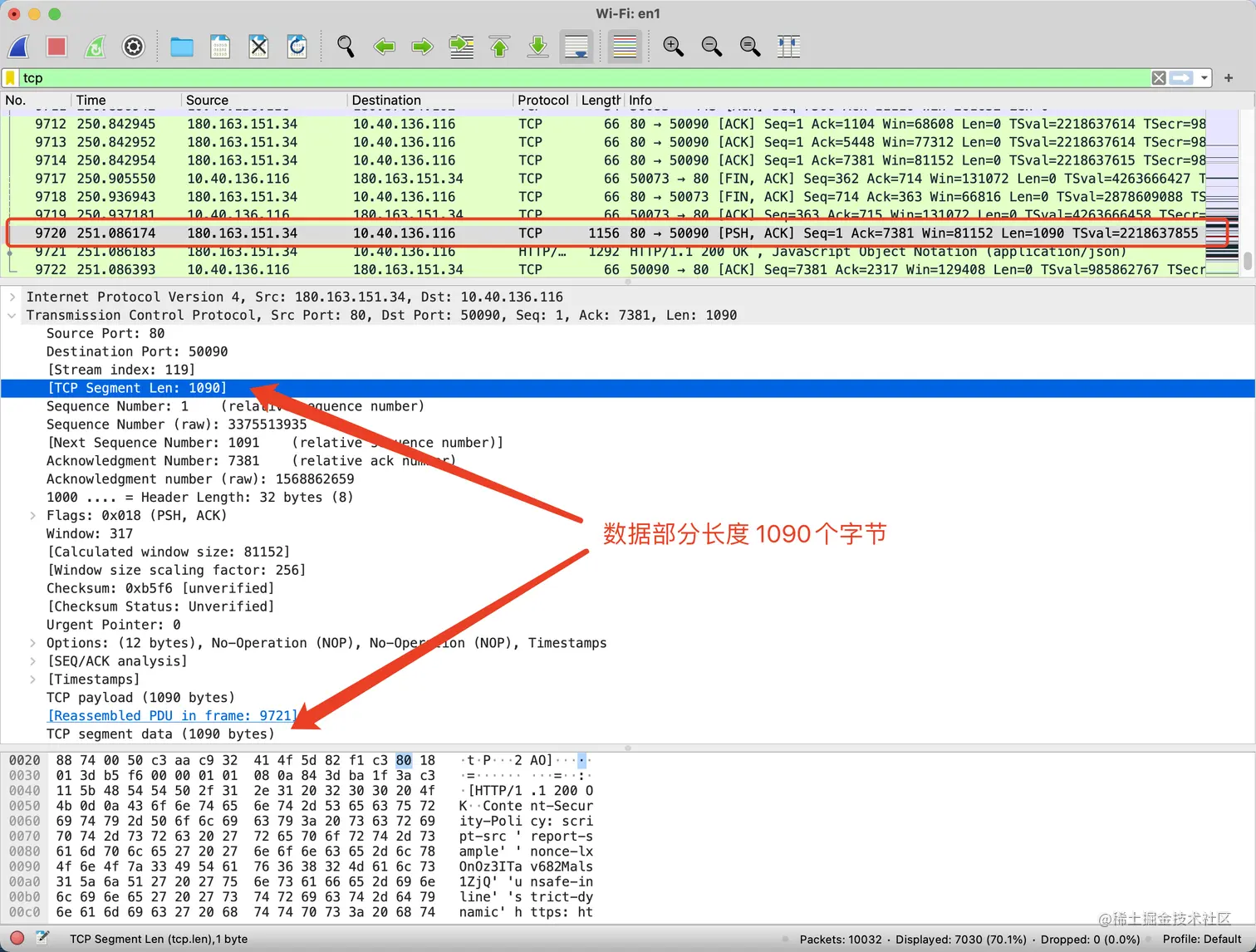This screenshot has height=952, width=1256.
Task: Select Sequence Number (raw) field
Action: click(x=177, y=424)
